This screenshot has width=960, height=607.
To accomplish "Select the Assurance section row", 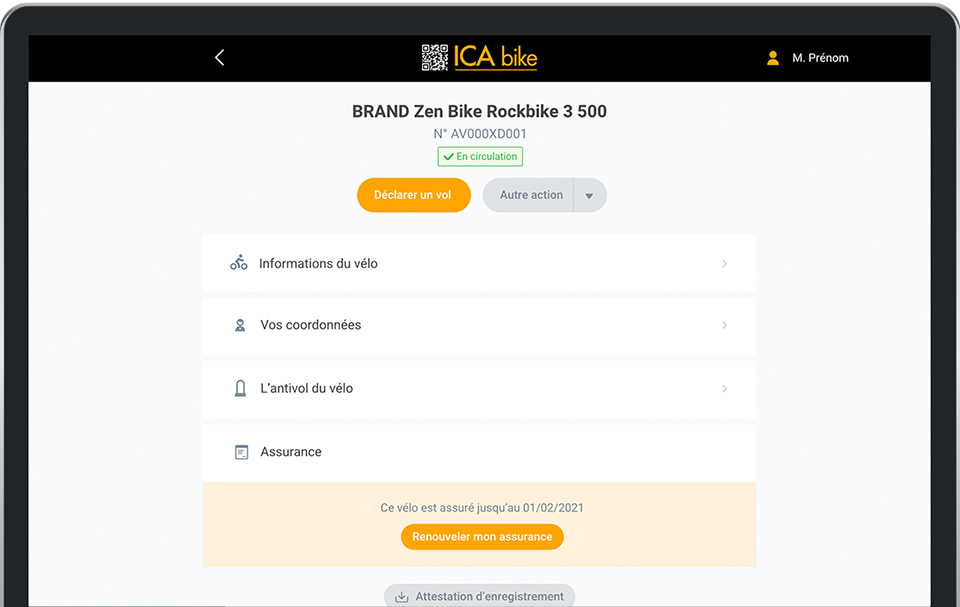I will click(x=479, y=452).
